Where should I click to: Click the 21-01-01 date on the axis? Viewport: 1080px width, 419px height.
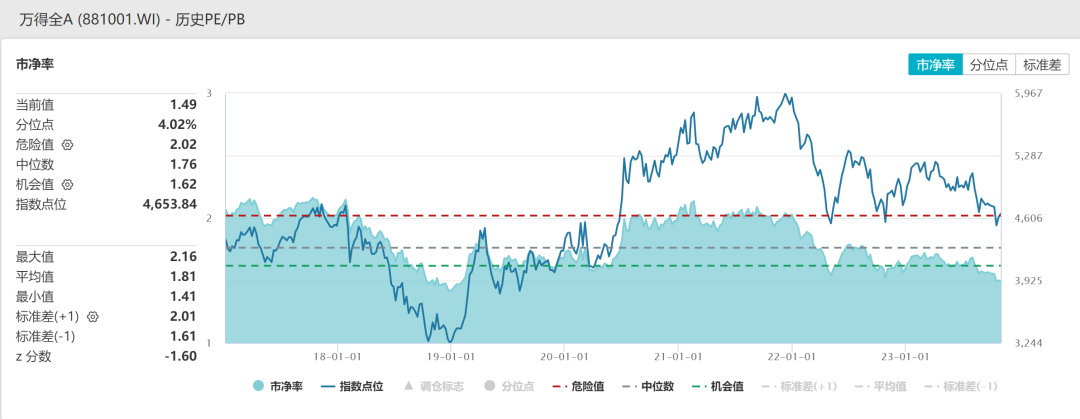(677, 355)
